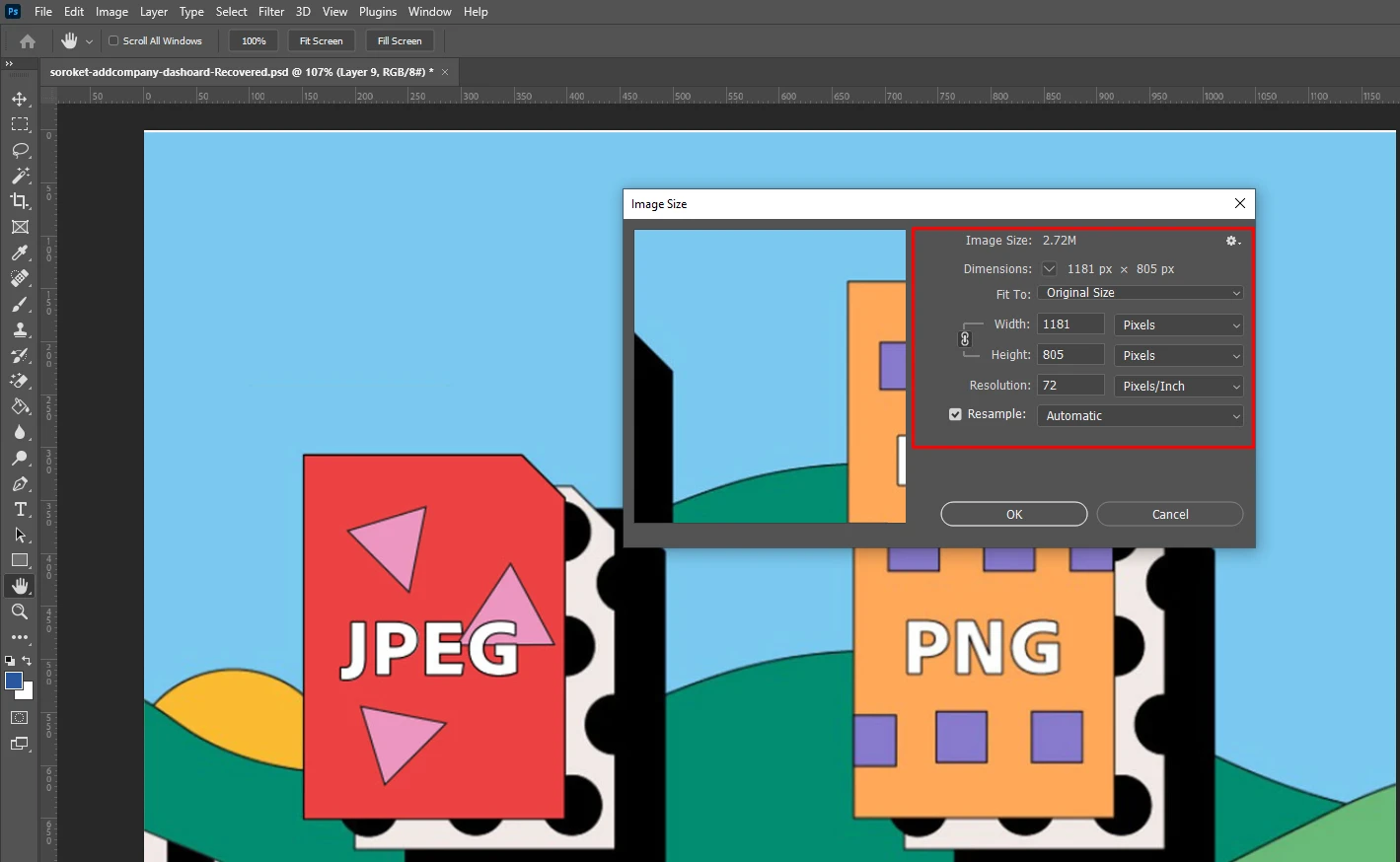The width and height of the screenshot is (1400, 862).
Task: Click the Fit Screen button
Action: tap(321, 41)
